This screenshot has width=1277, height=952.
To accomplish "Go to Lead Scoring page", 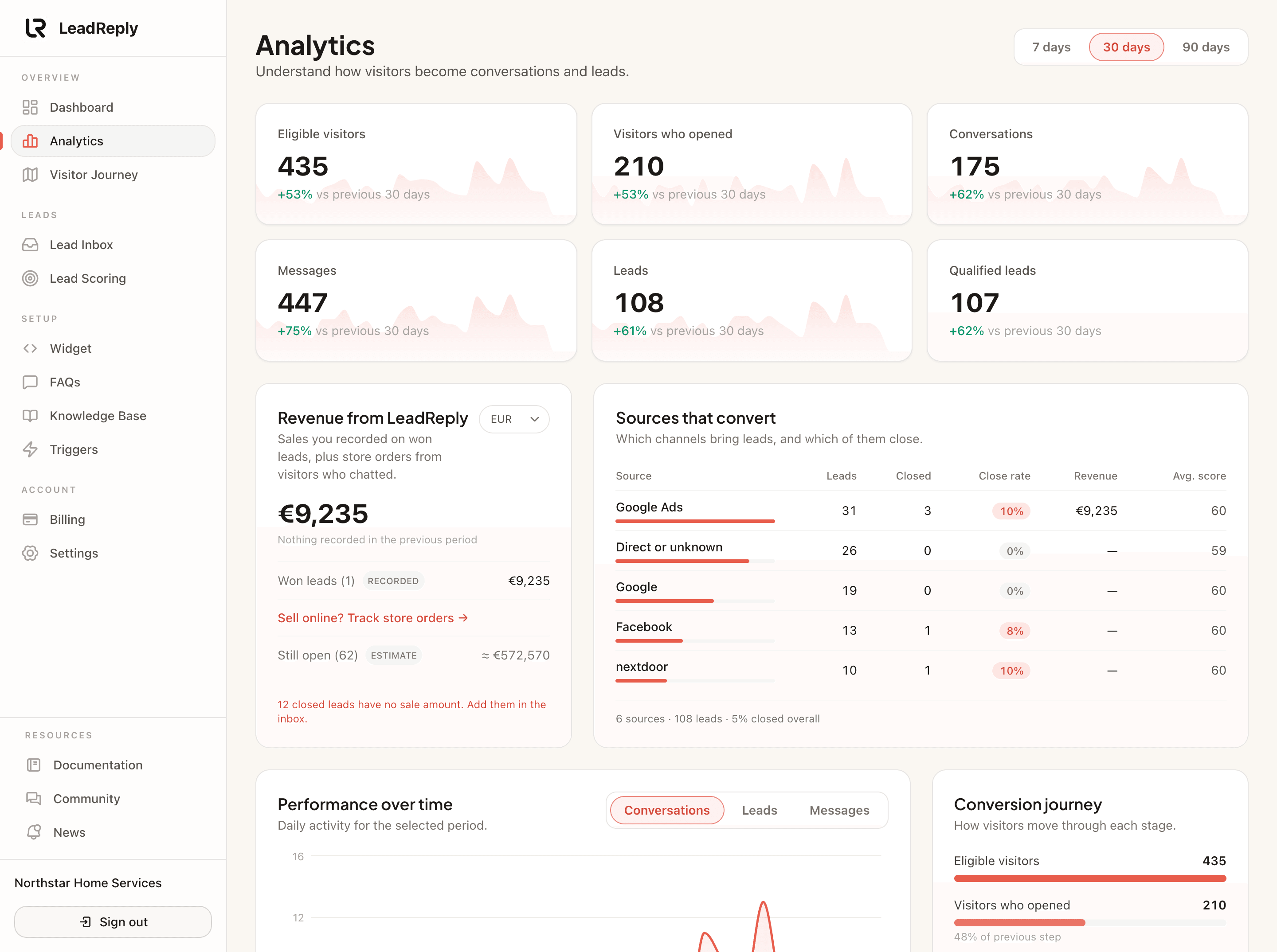I will [113, 278].
